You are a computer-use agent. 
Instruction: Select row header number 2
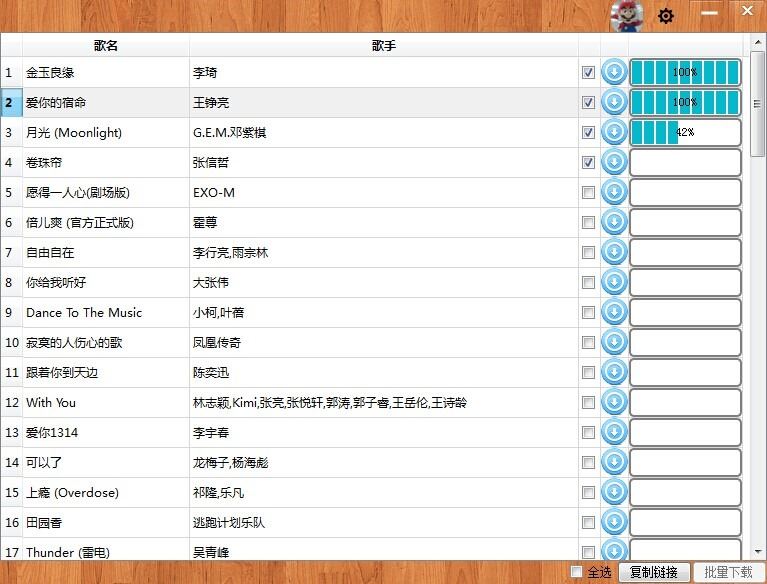11,102
